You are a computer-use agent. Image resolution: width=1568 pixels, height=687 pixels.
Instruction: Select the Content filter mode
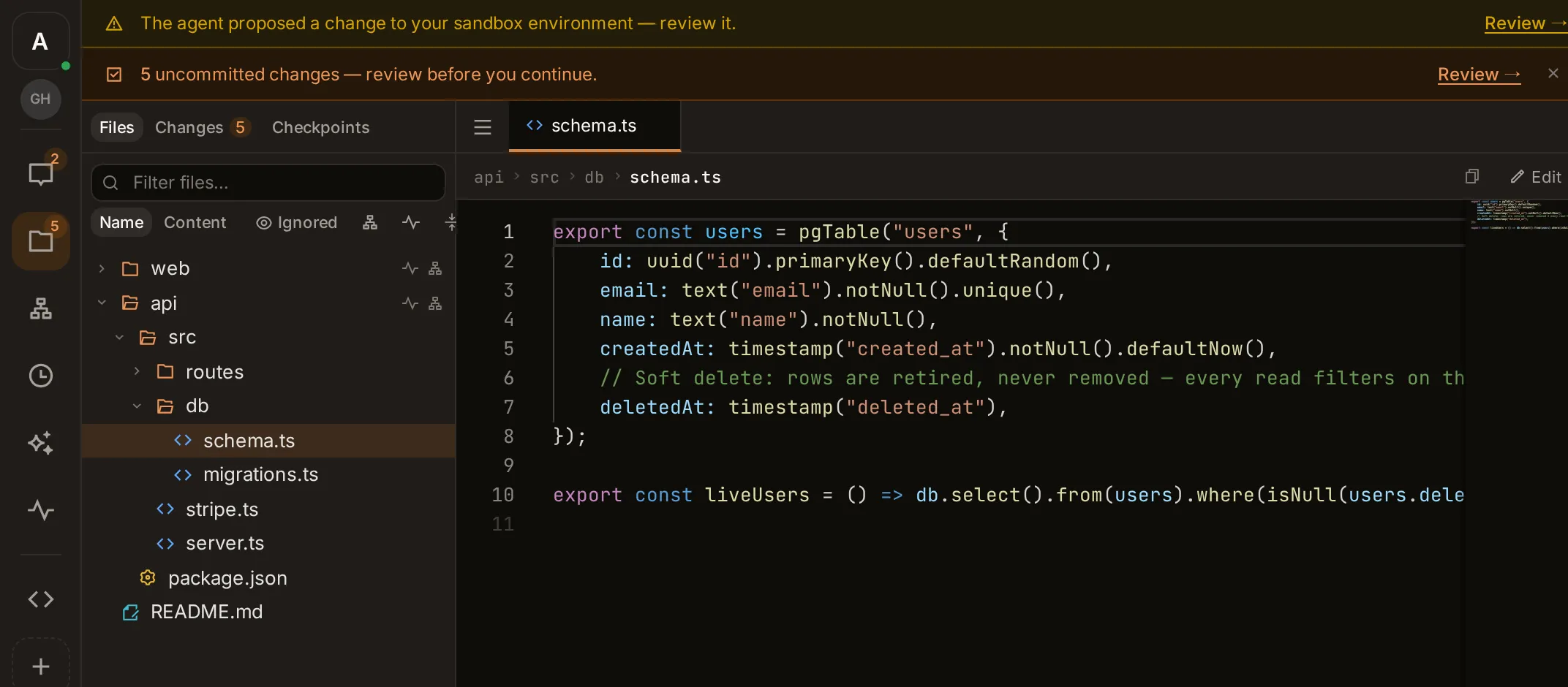pos(195,222)
